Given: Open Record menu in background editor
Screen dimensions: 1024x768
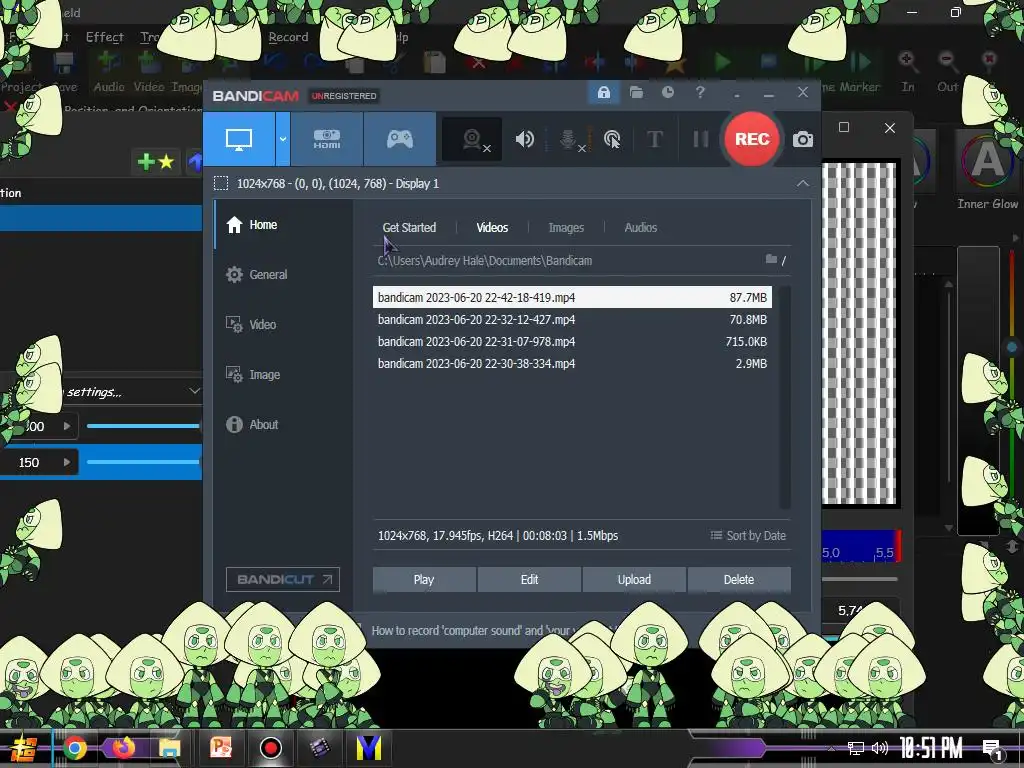Looking at the screenshot, I should [x=288, y=37].
